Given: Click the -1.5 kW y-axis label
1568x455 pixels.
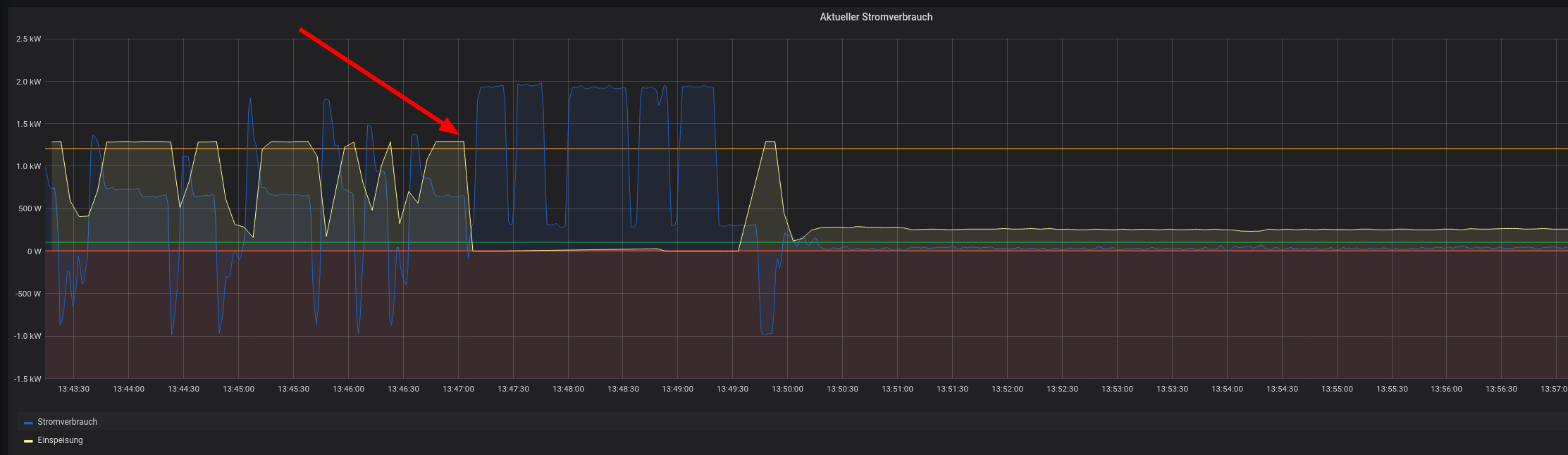Looking at the screenshot, I should pos(27,379).
